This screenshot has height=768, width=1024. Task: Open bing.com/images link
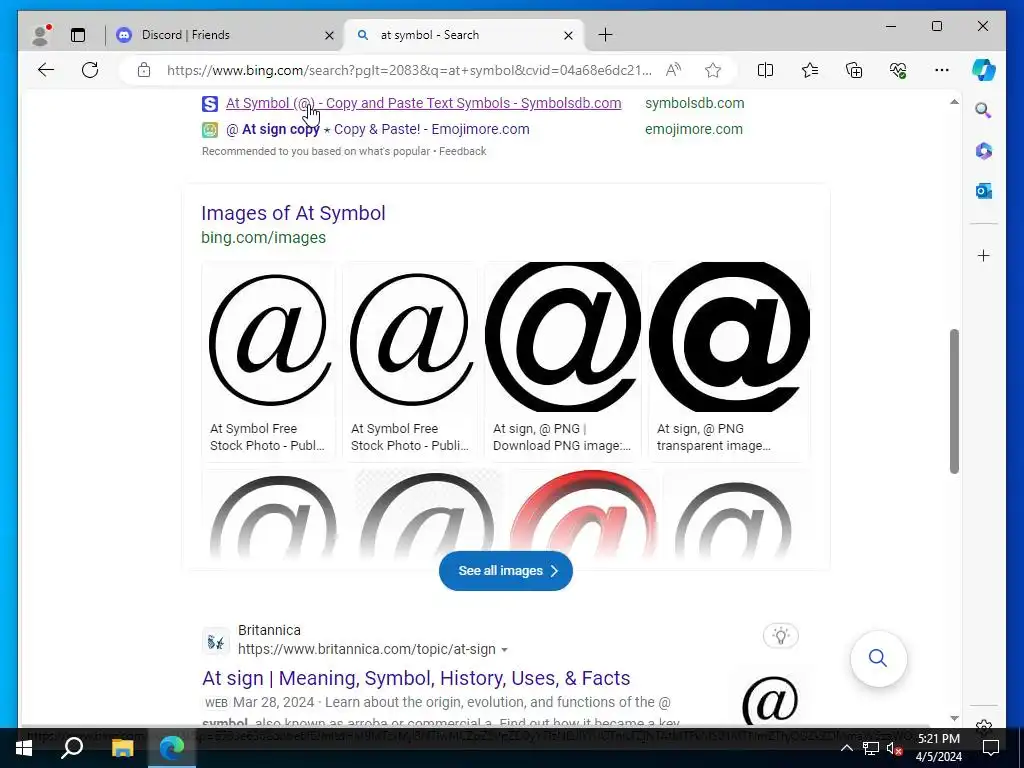(x=263, y=238)
